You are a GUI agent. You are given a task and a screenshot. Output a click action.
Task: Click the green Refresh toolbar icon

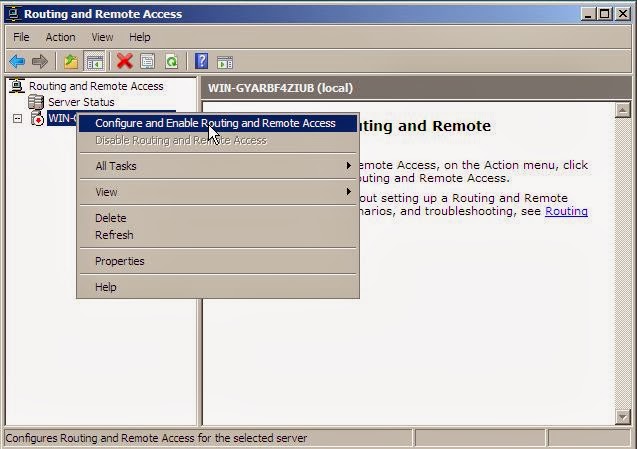(171, 62)
